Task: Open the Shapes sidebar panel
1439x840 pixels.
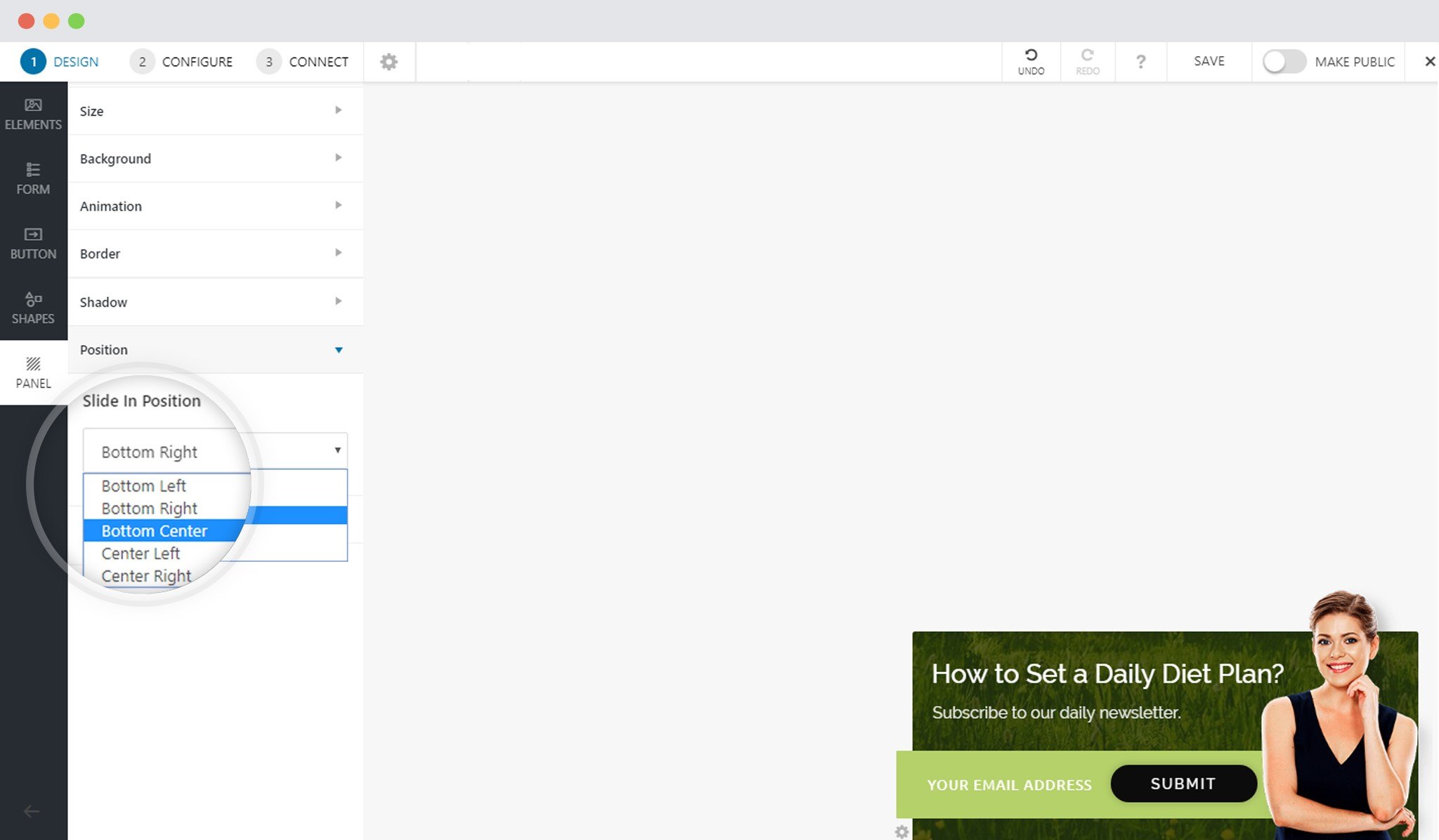Action: (33, 308)
